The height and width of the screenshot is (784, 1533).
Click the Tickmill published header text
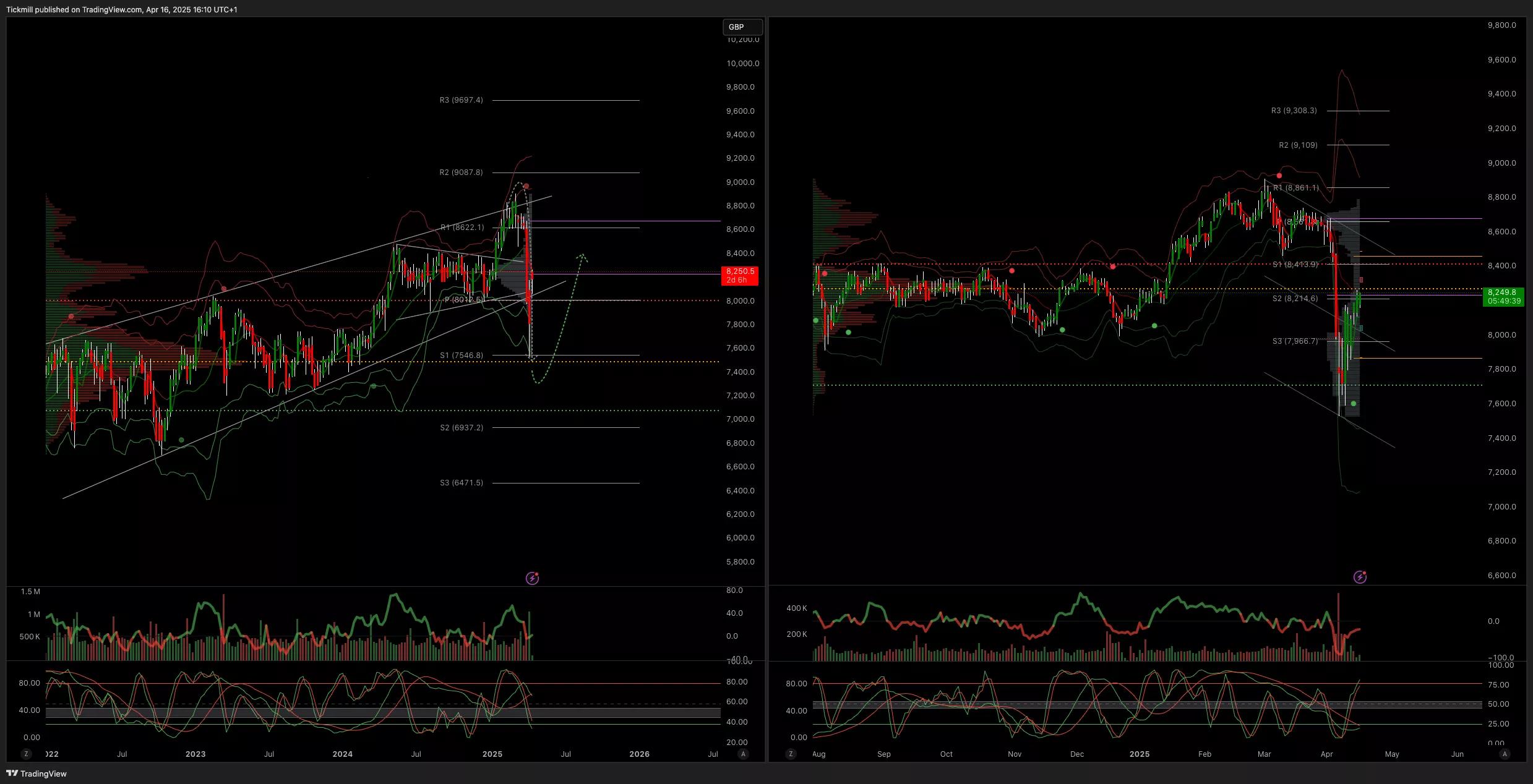click(121, 9)
